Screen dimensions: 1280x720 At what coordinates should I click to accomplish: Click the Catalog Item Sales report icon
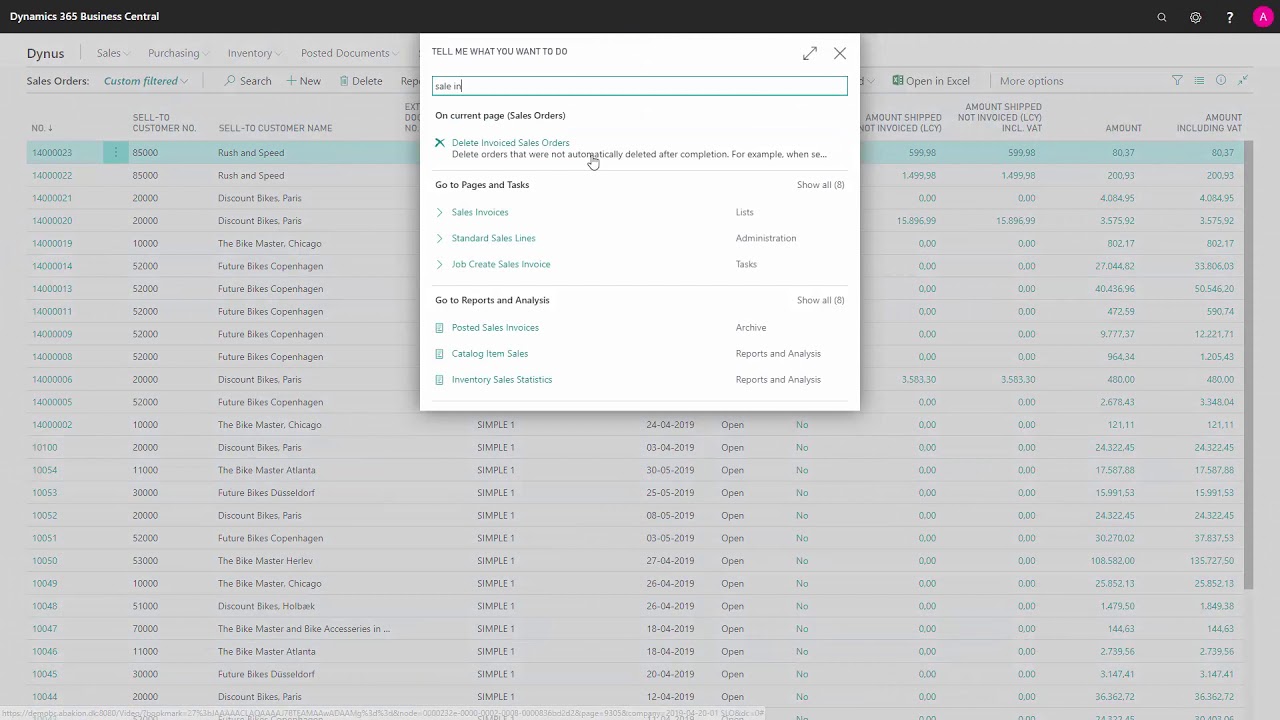[x=440, y=354]
